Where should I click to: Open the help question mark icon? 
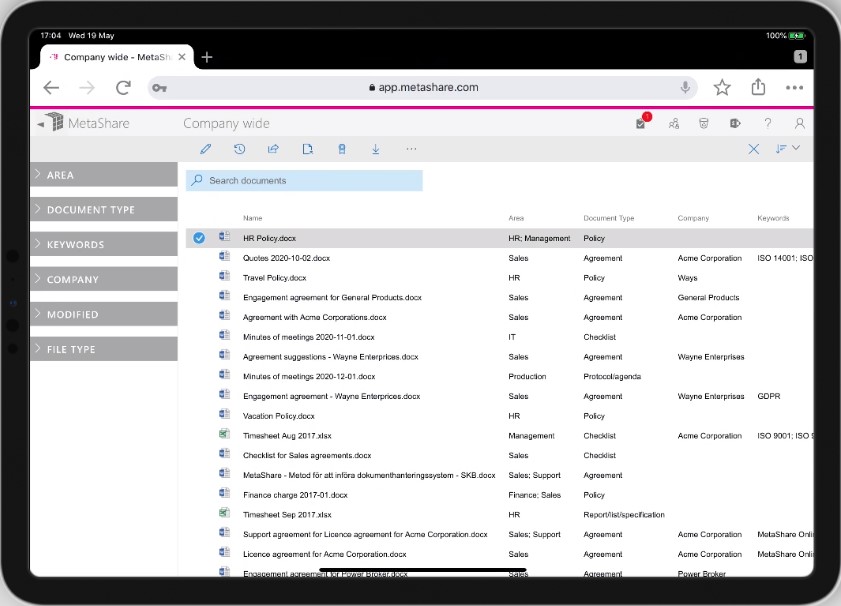coord(768,123)
